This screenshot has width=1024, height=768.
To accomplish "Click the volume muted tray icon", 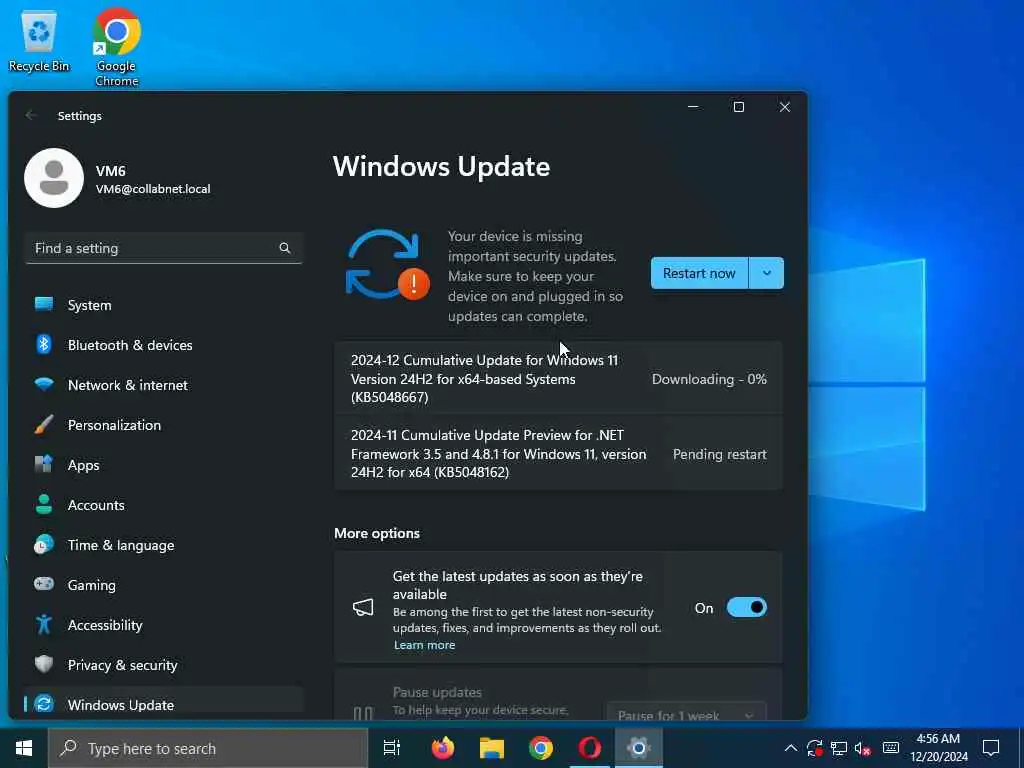I will (863, 748).
